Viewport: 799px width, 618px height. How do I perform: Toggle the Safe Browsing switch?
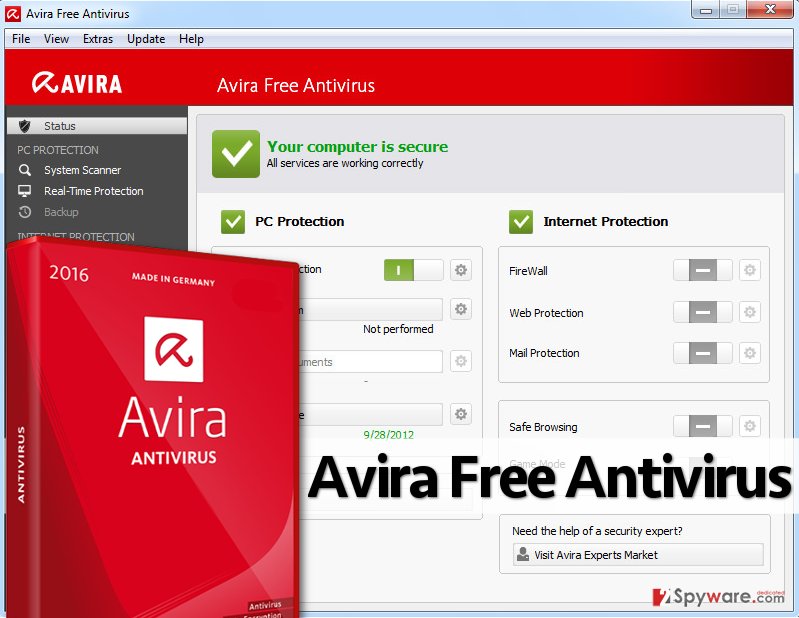pyautogui.click(x=703, y=426)
